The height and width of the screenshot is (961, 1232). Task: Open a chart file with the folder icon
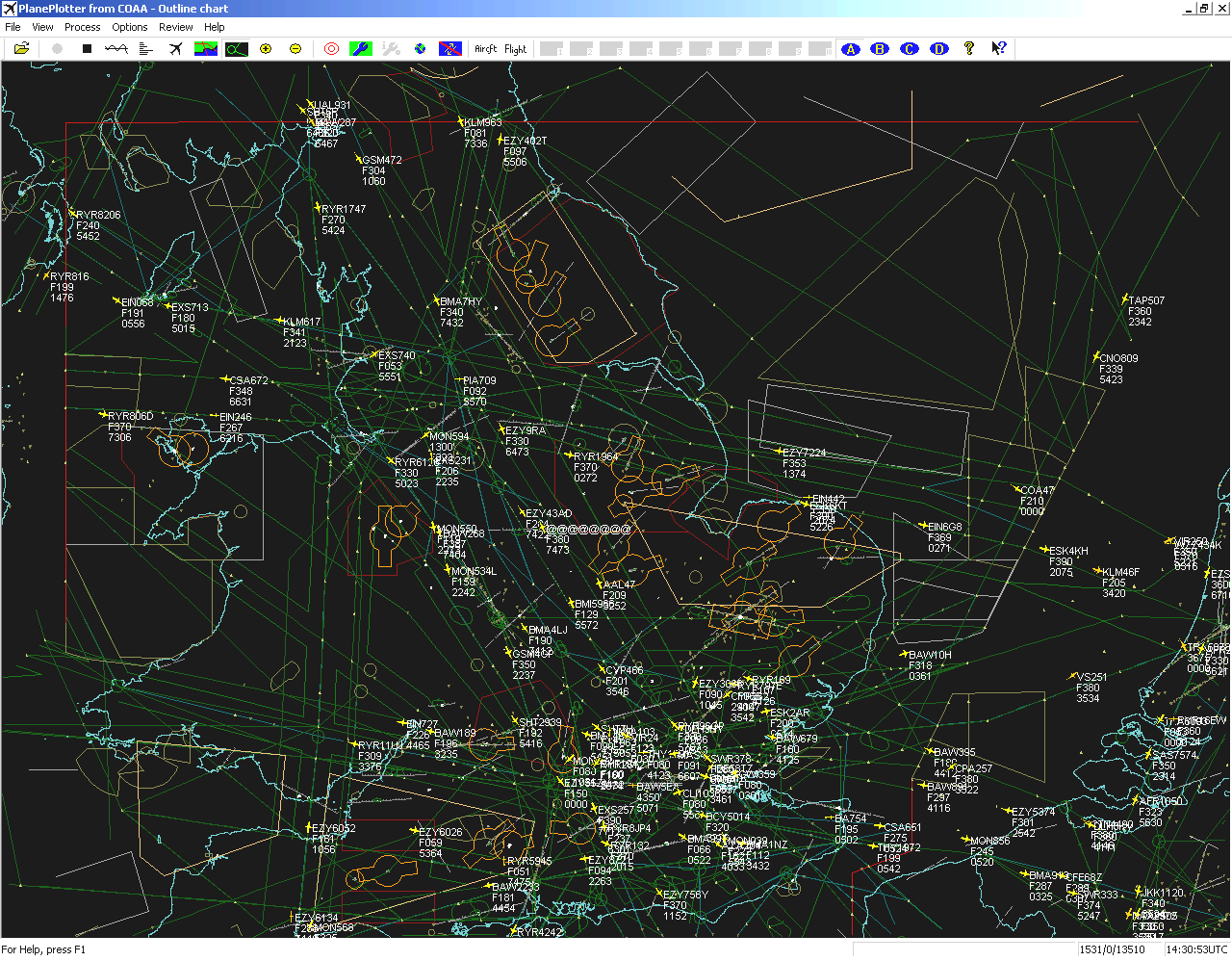(21, 48)
